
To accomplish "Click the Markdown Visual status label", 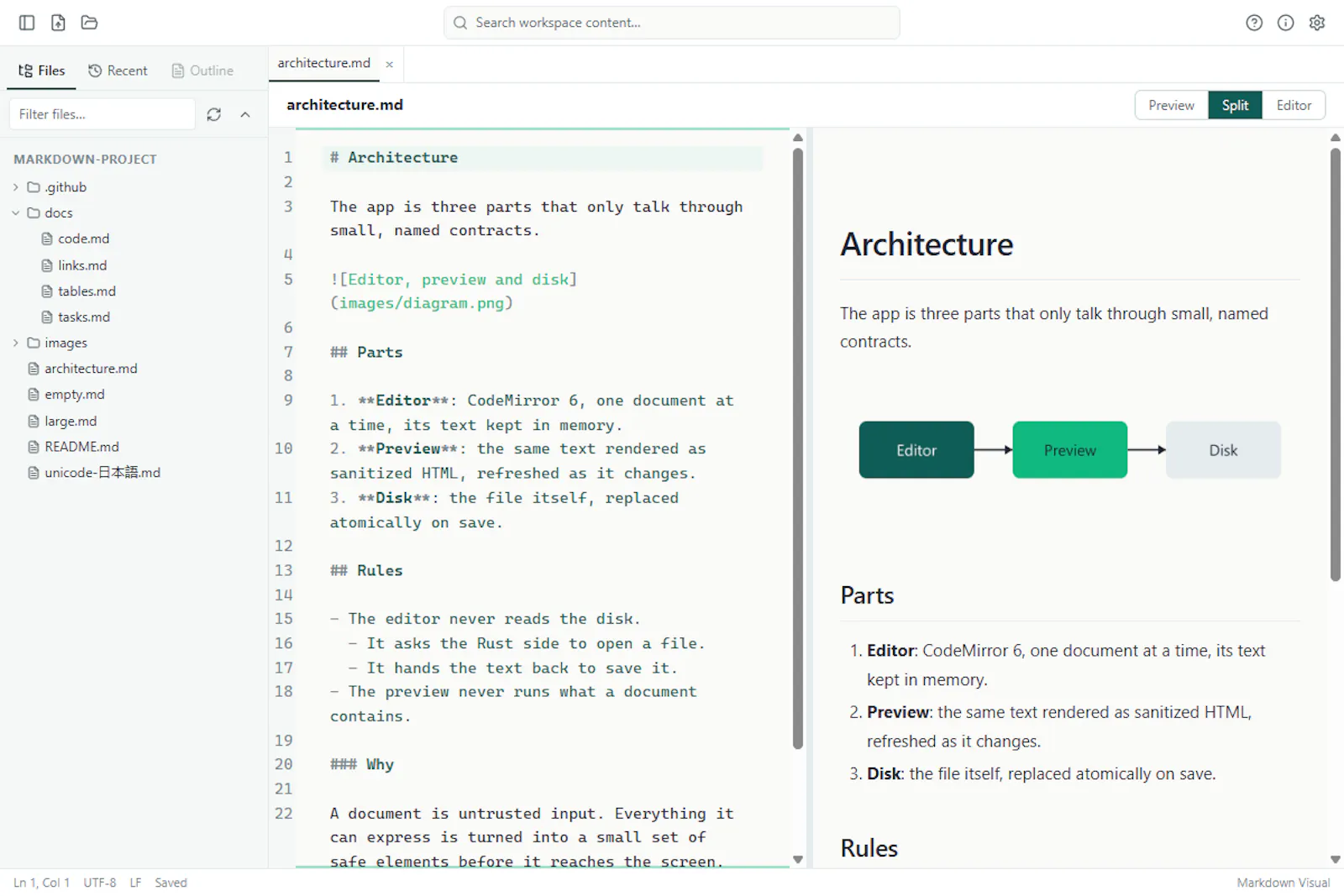I will (1283, 883).
